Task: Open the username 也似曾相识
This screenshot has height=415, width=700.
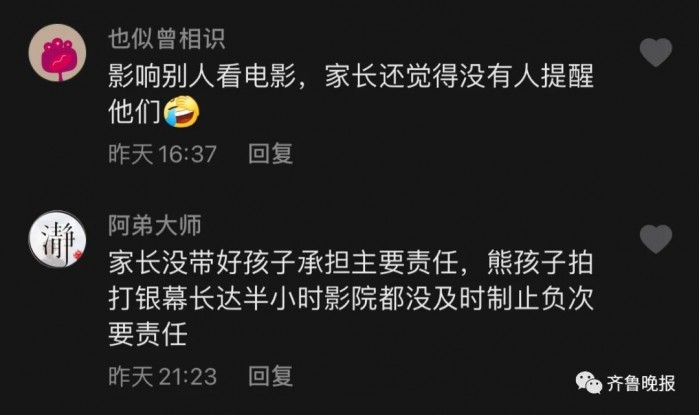Action: (x=167, y=39)
